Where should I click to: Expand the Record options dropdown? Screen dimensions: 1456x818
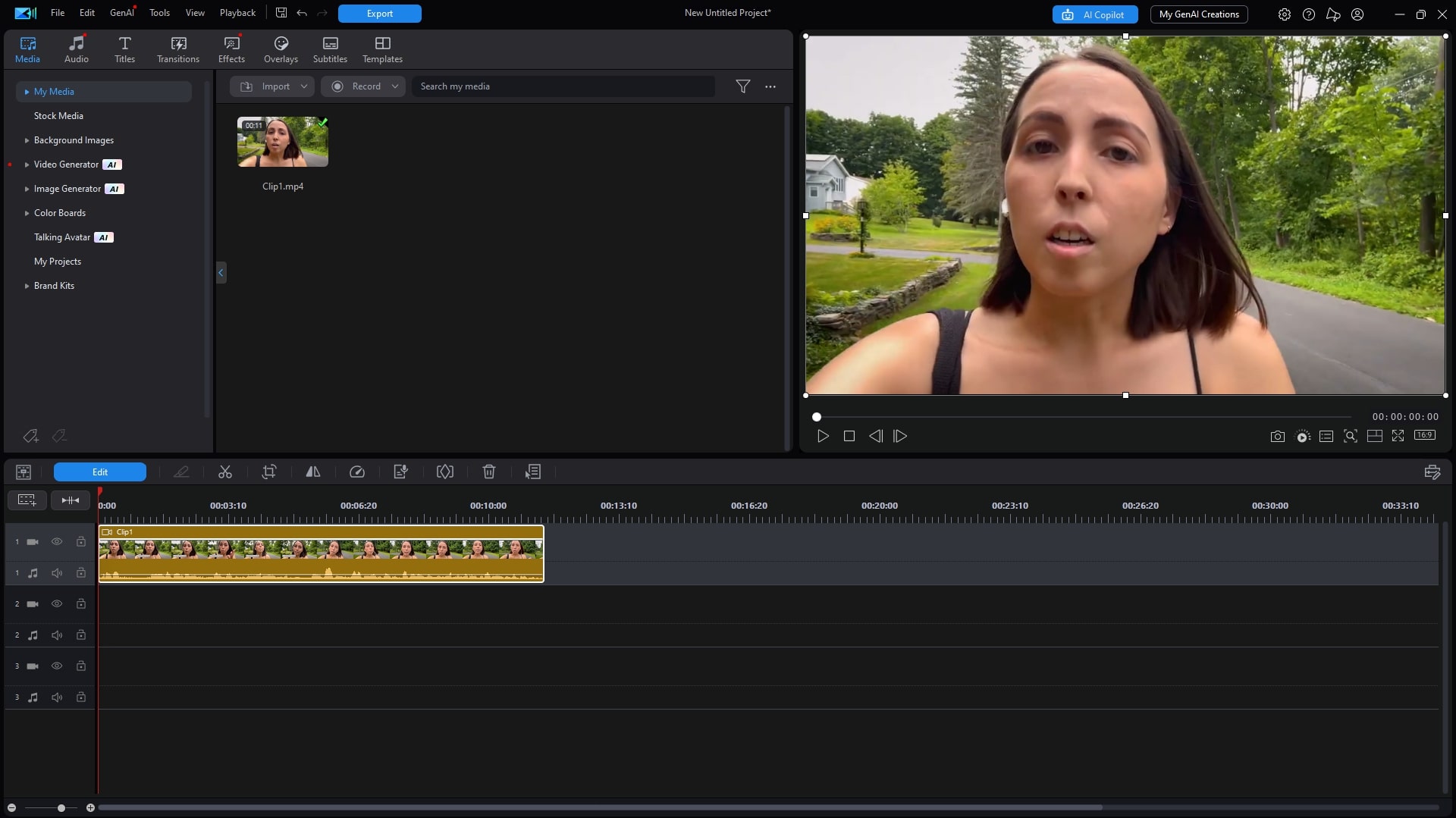point(395,86)
